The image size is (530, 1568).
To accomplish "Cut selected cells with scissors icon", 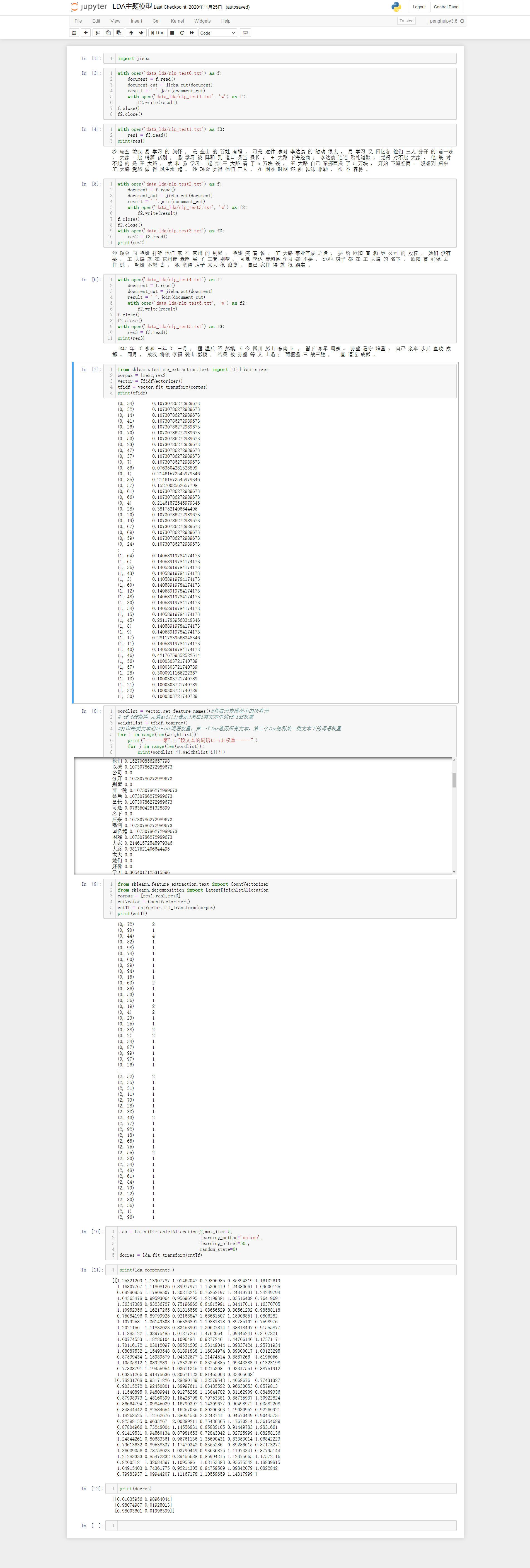I will click(x=97, y=33).
